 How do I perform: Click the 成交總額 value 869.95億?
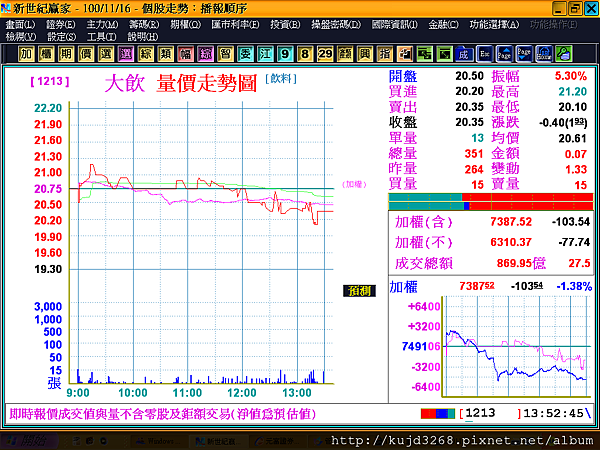coord(521,263)
